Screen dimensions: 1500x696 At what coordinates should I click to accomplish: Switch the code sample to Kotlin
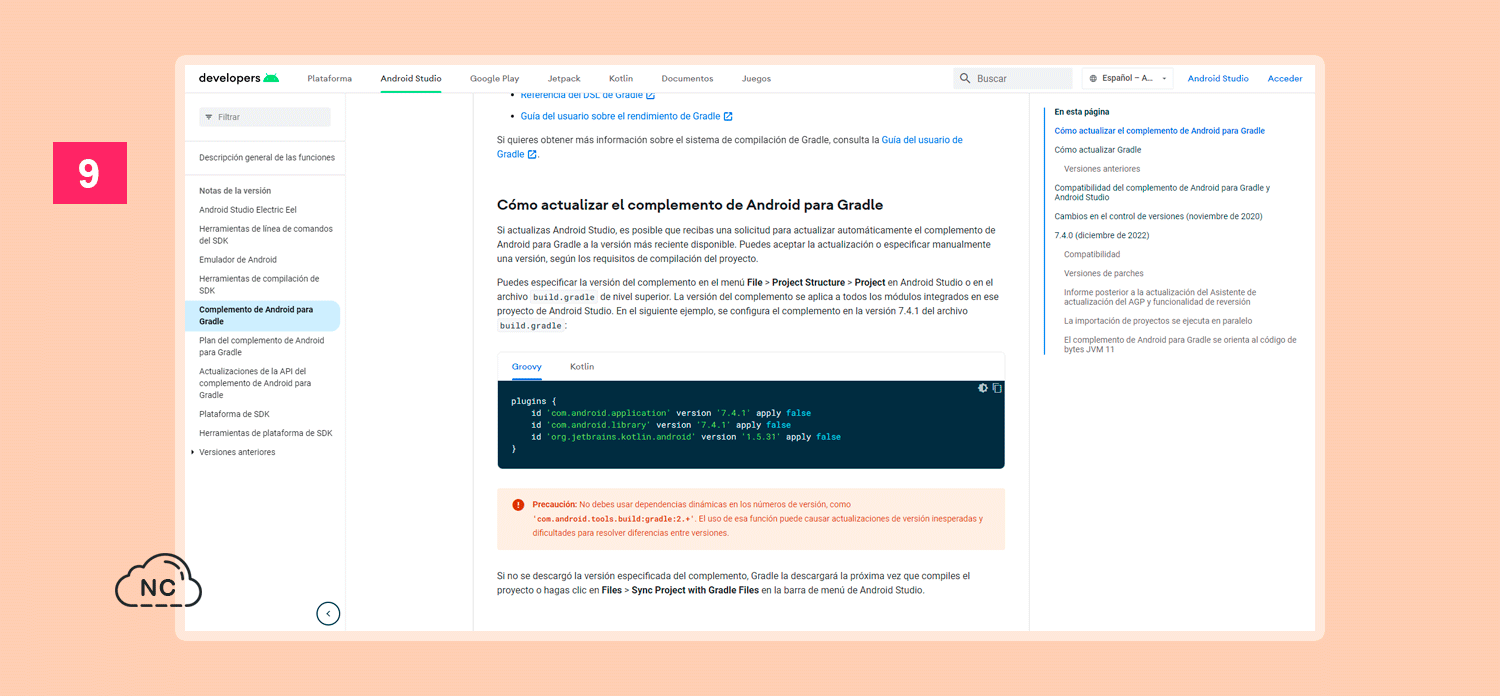(x=582, y=367)
